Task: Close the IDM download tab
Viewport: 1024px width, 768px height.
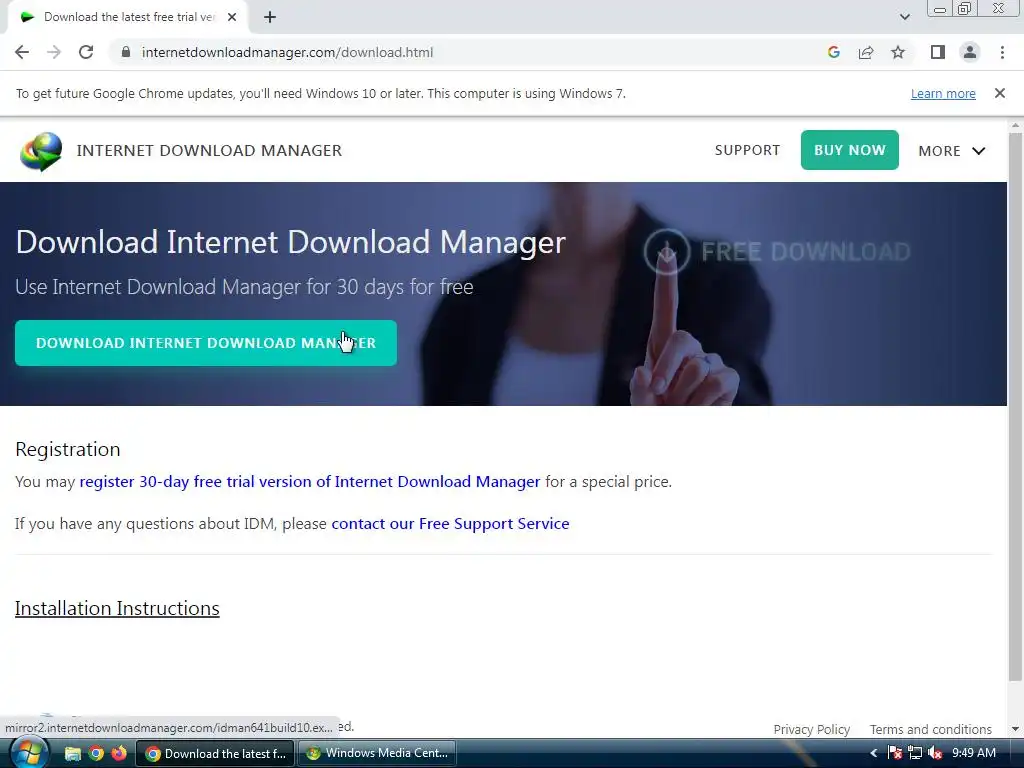Action: tap(232, 17)
